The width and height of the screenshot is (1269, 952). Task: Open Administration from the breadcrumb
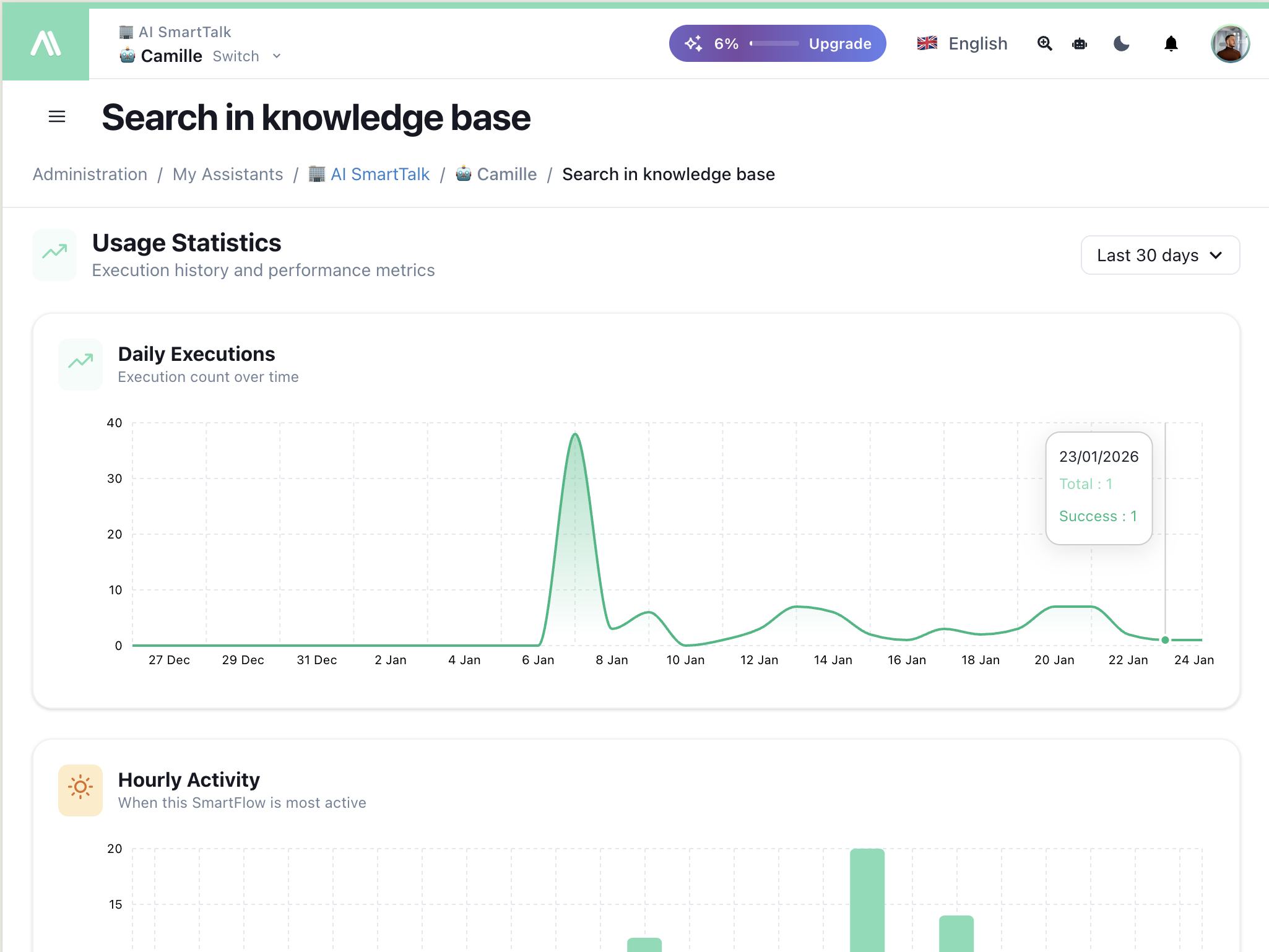click(90, 174)
